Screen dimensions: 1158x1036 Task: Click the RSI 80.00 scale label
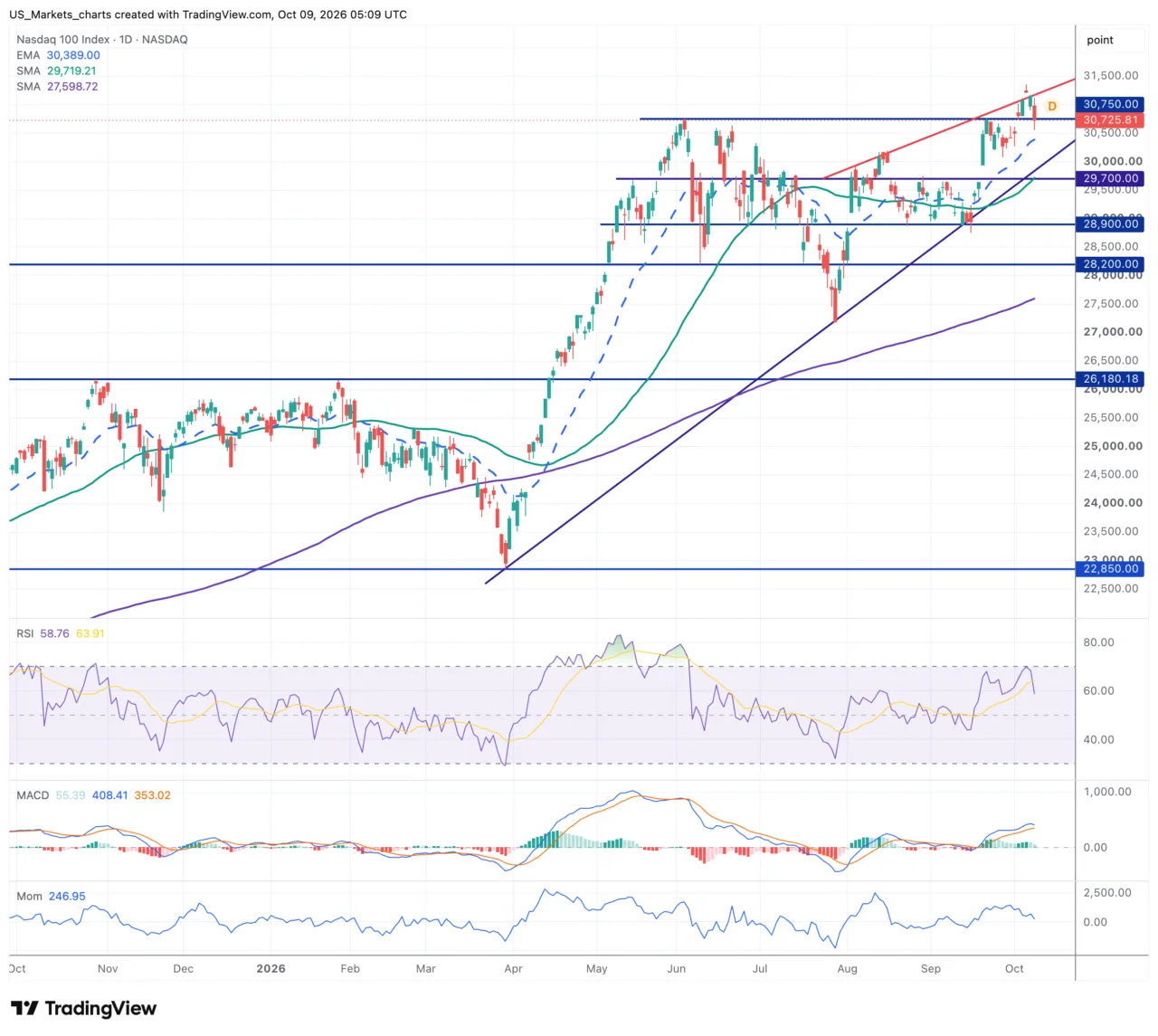point(1099,642)
